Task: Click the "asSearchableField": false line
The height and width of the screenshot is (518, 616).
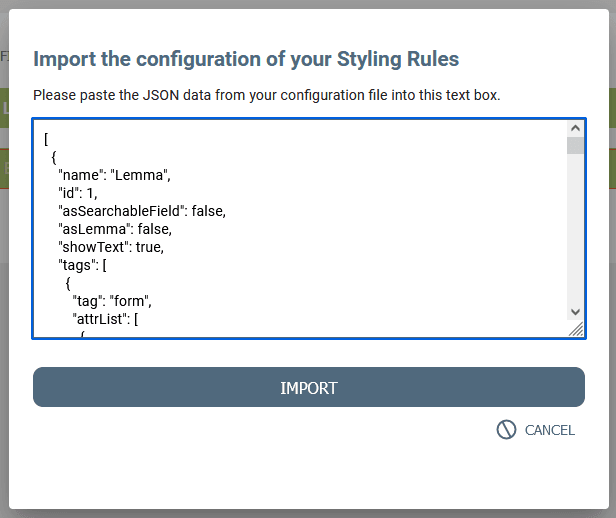Action: point(141,210)
